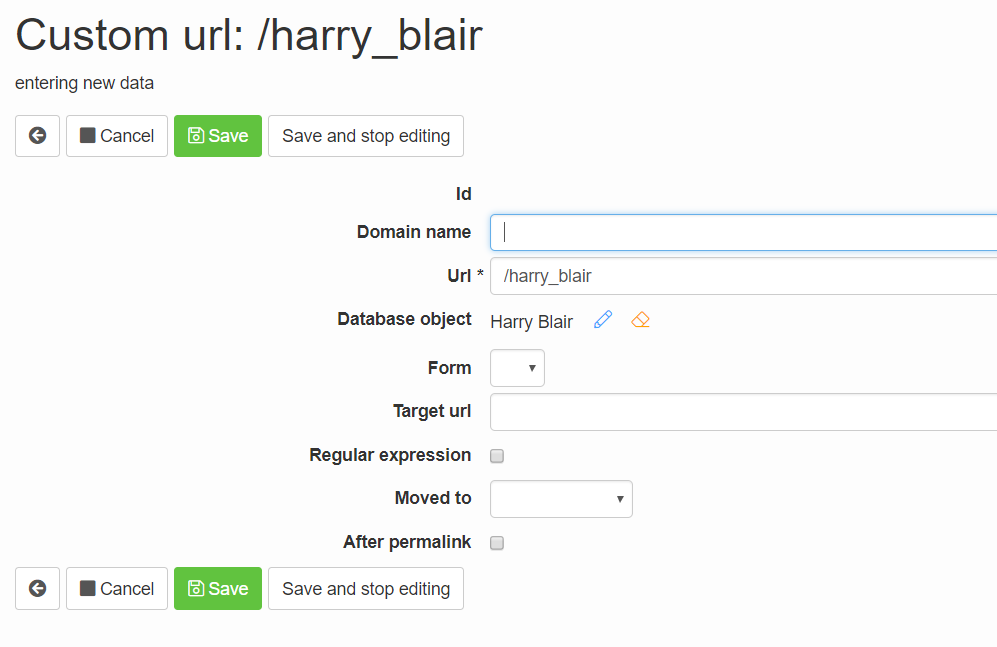Click the bottom Save and stop editing button
The image size is (997, 647).
tap(365, 588)
